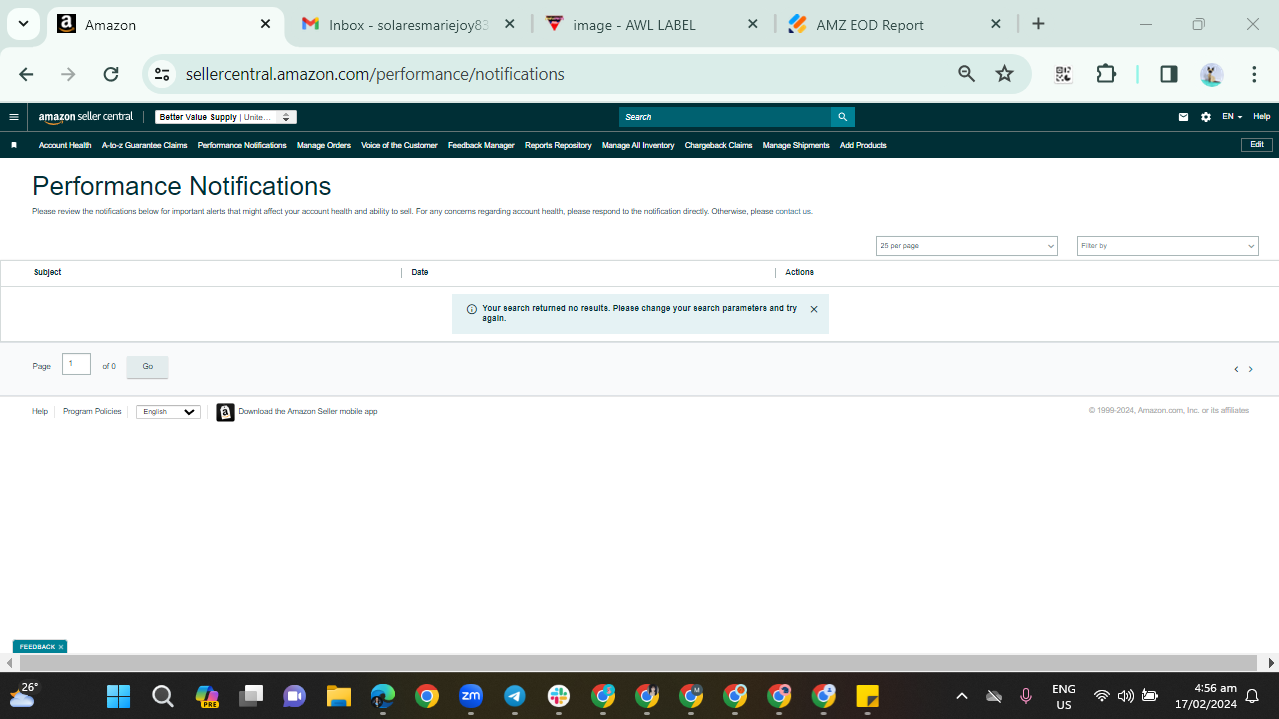Viewport: 1279px width, 719px height.
Task: Open the contact us link
Action: click(x=794, y=211)
